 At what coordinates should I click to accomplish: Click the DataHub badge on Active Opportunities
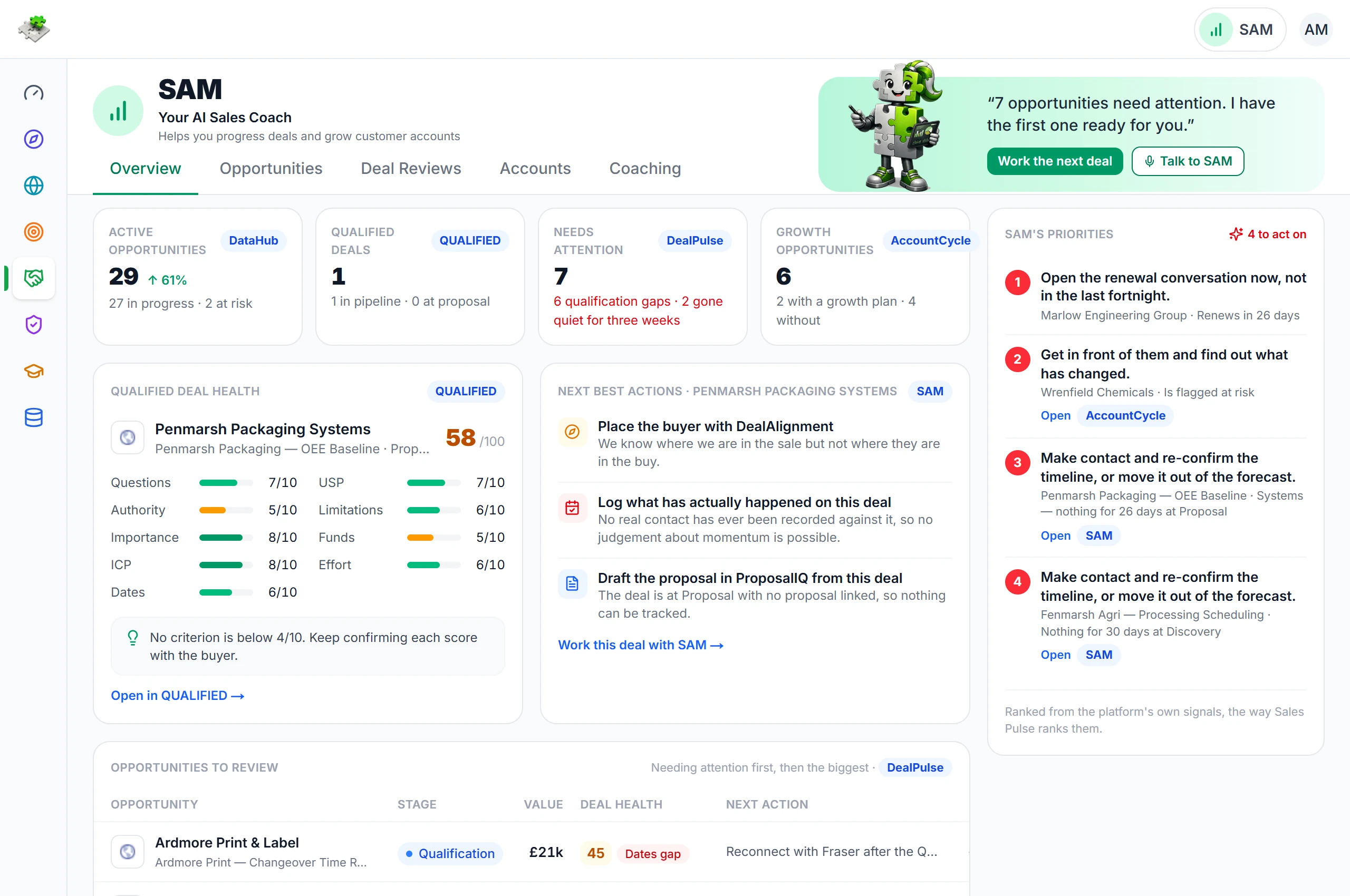click(253, 240)
